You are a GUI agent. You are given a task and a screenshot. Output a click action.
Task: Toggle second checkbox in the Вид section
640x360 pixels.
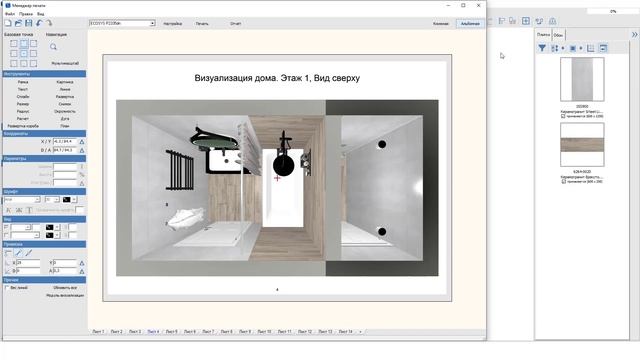point(6,235)
